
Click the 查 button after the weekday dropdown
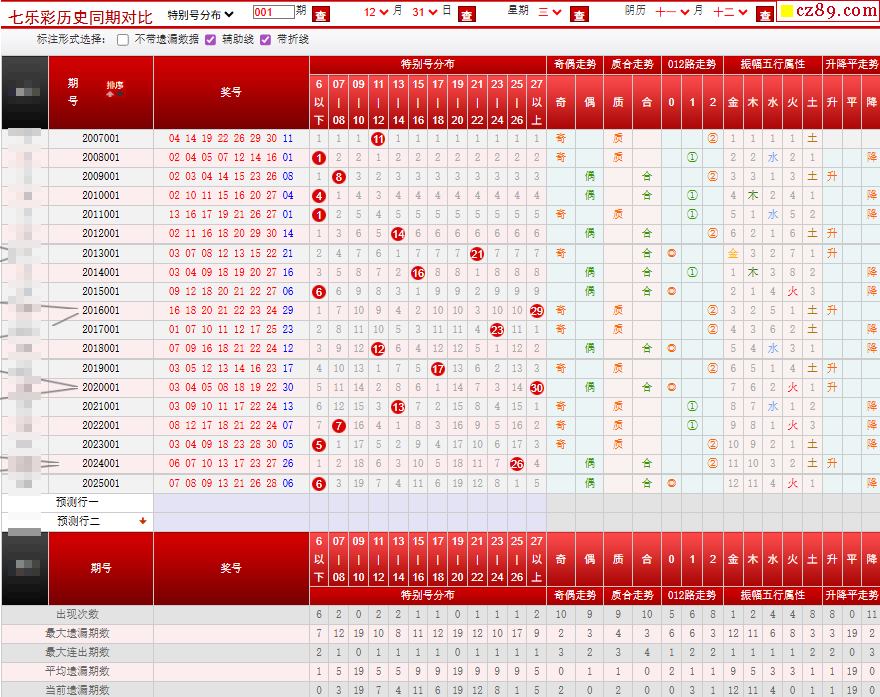(x=579, y=14)
